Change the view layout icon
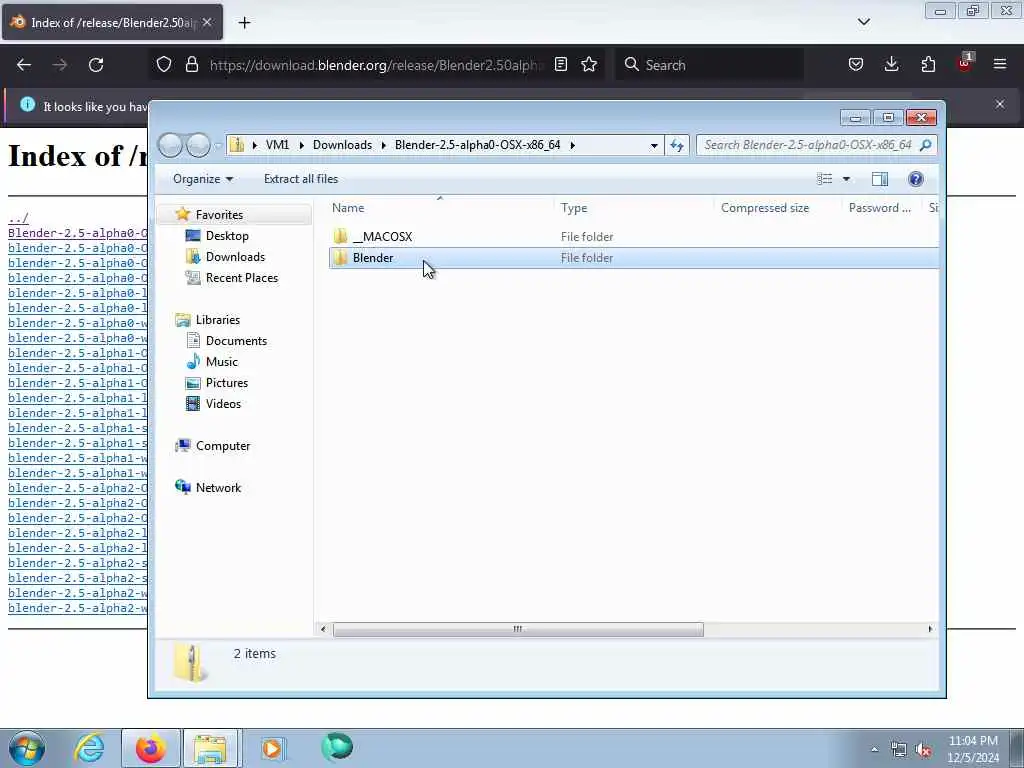Viewport: 1024px width, 768px height. (825, 179)
